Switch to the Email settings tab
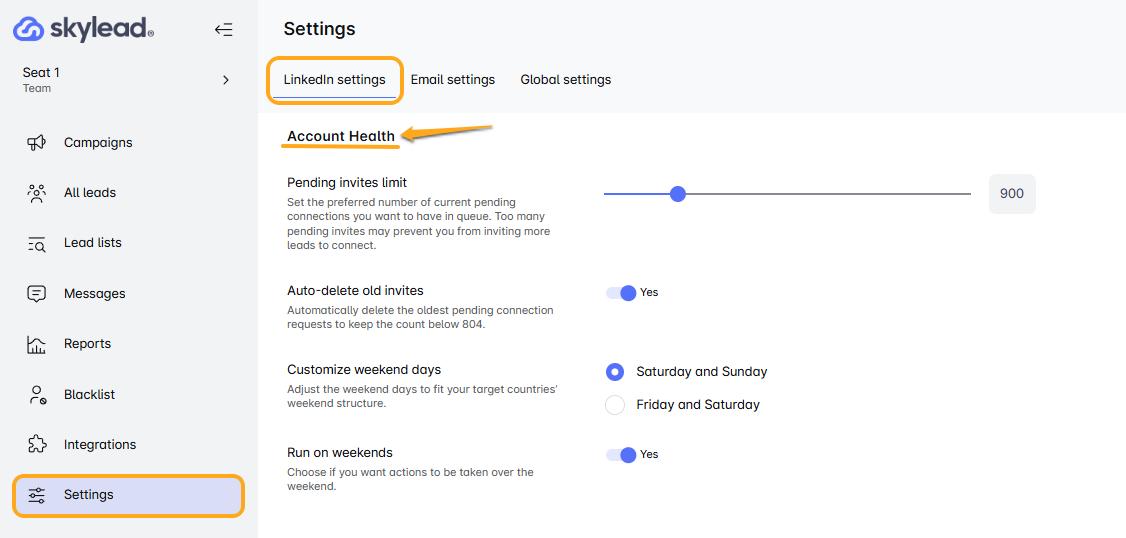Screen dimensions: 1126x538 pyautogui.click(x=453, y=80)
